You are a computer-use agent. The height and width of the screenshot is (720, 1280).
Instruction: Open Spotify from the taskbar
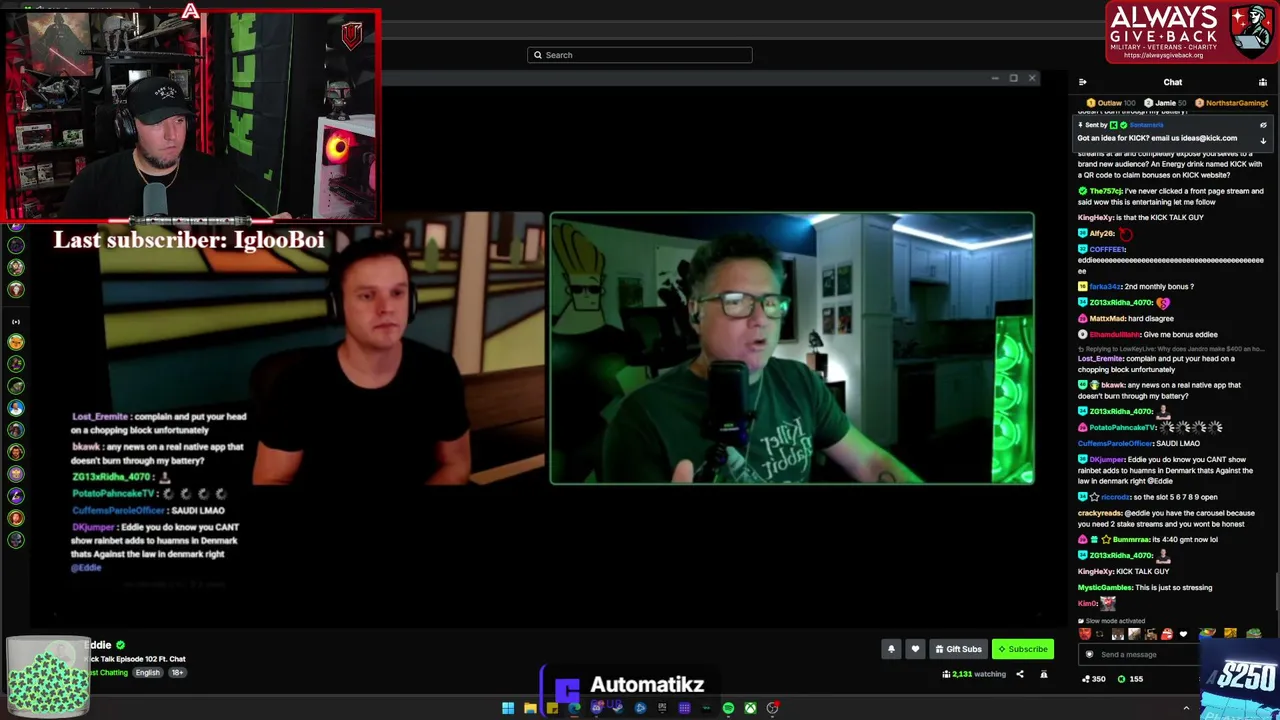tap(728, 708)
